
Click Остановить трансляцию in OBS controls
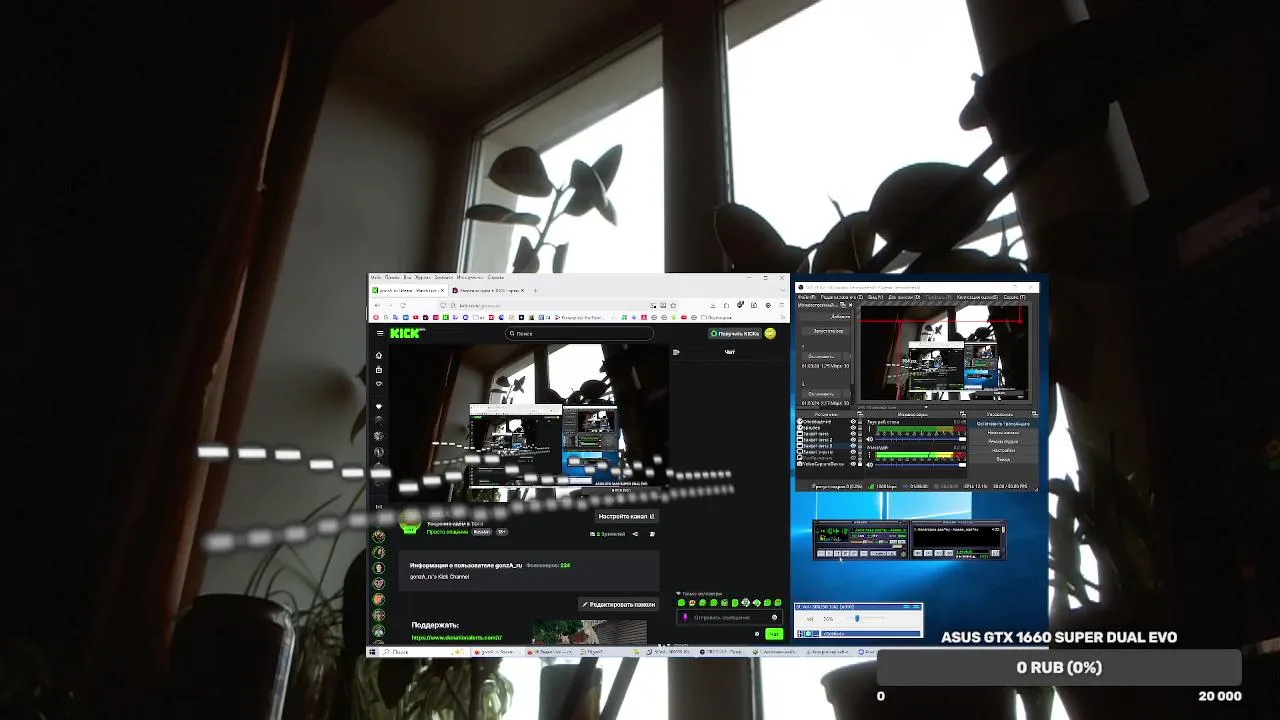point(1003,424)
